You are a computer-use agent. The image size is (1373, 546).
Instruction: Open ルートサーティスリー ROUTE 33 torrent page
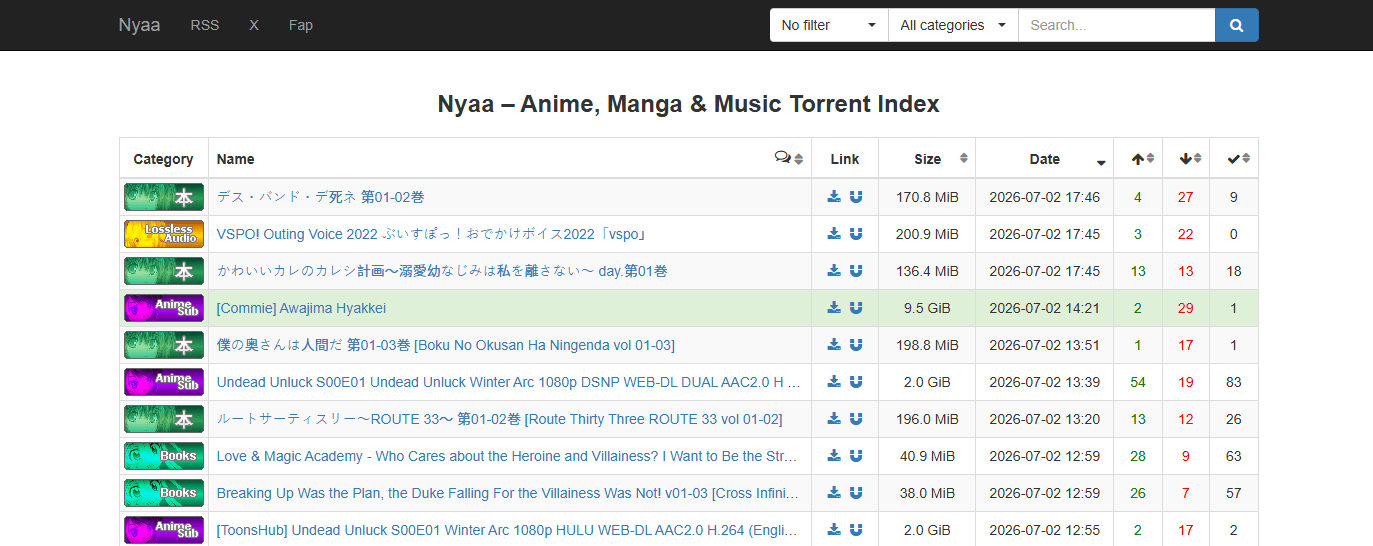click(500, 419)
